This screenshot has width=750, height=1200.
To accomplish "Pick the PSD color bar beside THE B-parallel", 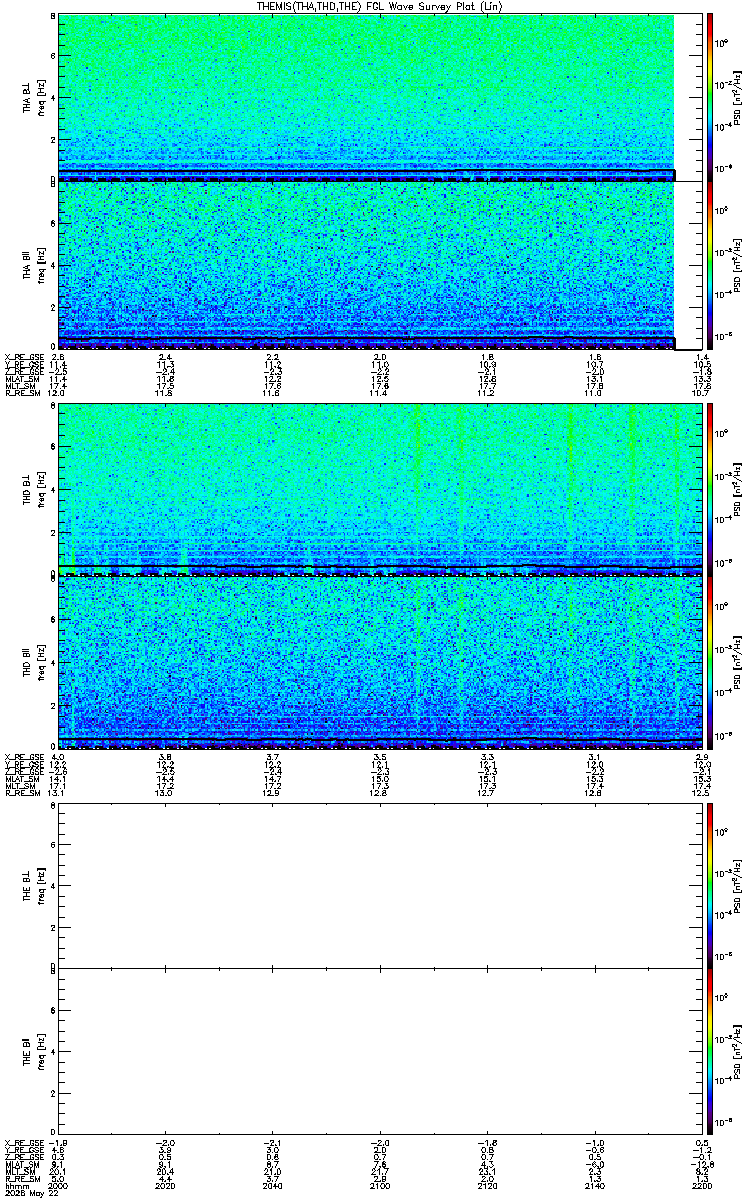I will coord(710,1052).
